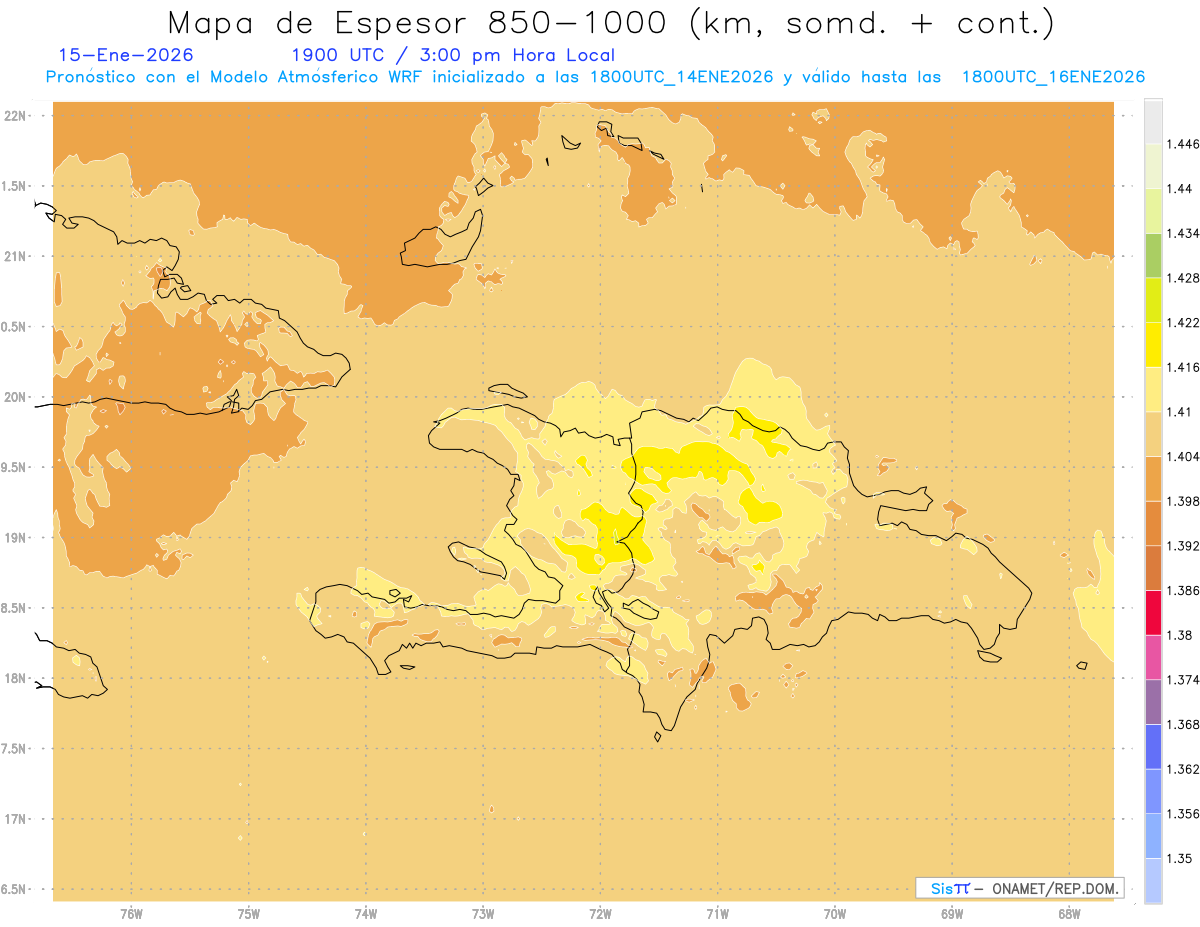
Task: Click the 68W longitude axis label
Action: pos(1069,914)
